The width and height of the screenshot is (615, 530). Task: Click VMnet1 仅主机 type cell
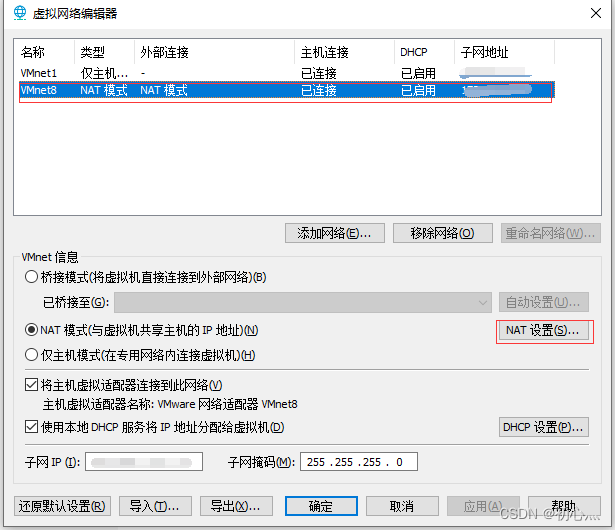coord(104,73)
